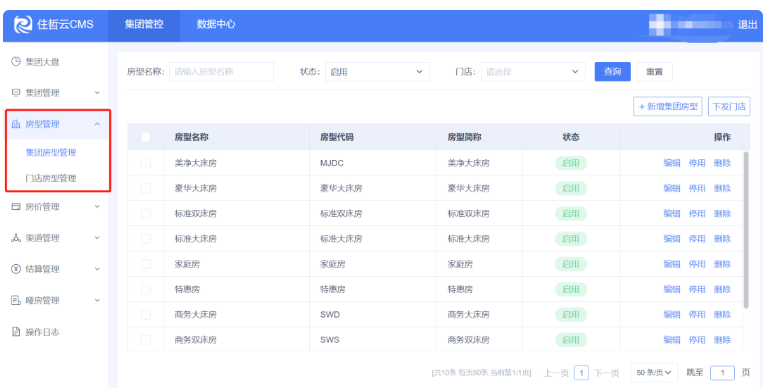The height and width of the screenshot is (392, 772).
Task: Click 停用 for 豪华大床房
Action: pyautogui.click(x=697, y=188)
